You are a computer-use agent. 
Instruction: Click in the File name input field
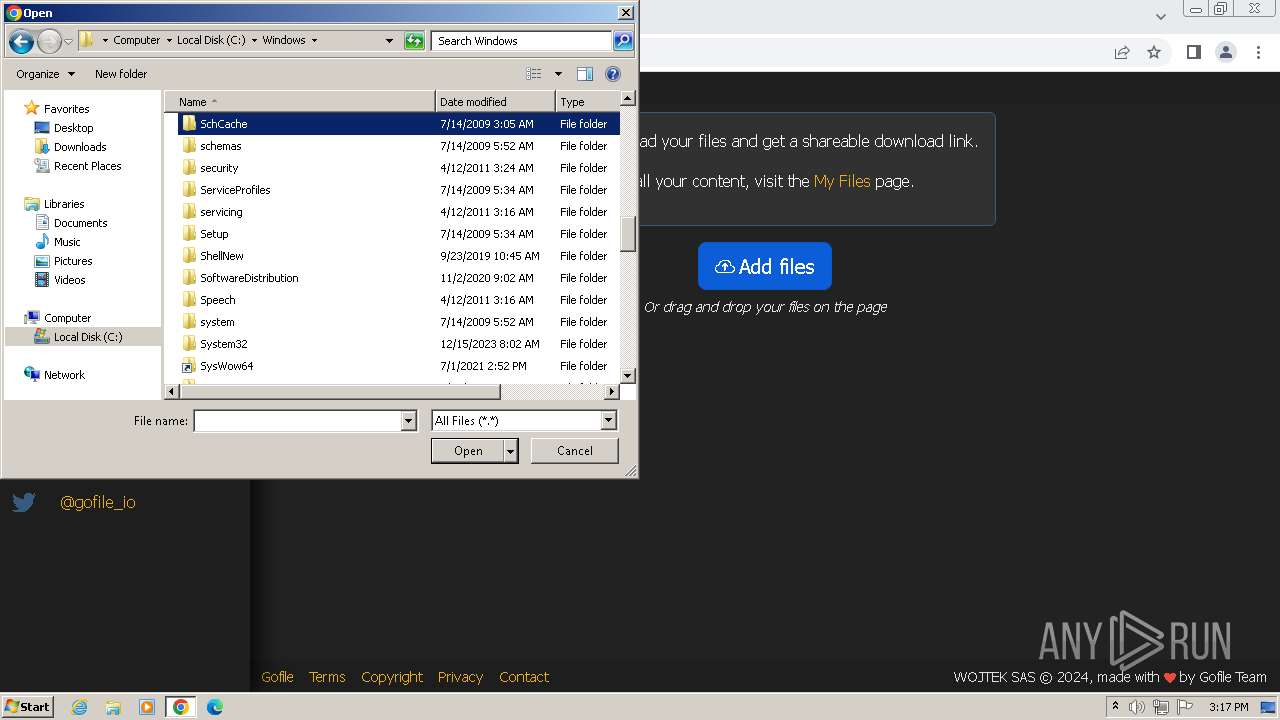[x=297, y=421]
